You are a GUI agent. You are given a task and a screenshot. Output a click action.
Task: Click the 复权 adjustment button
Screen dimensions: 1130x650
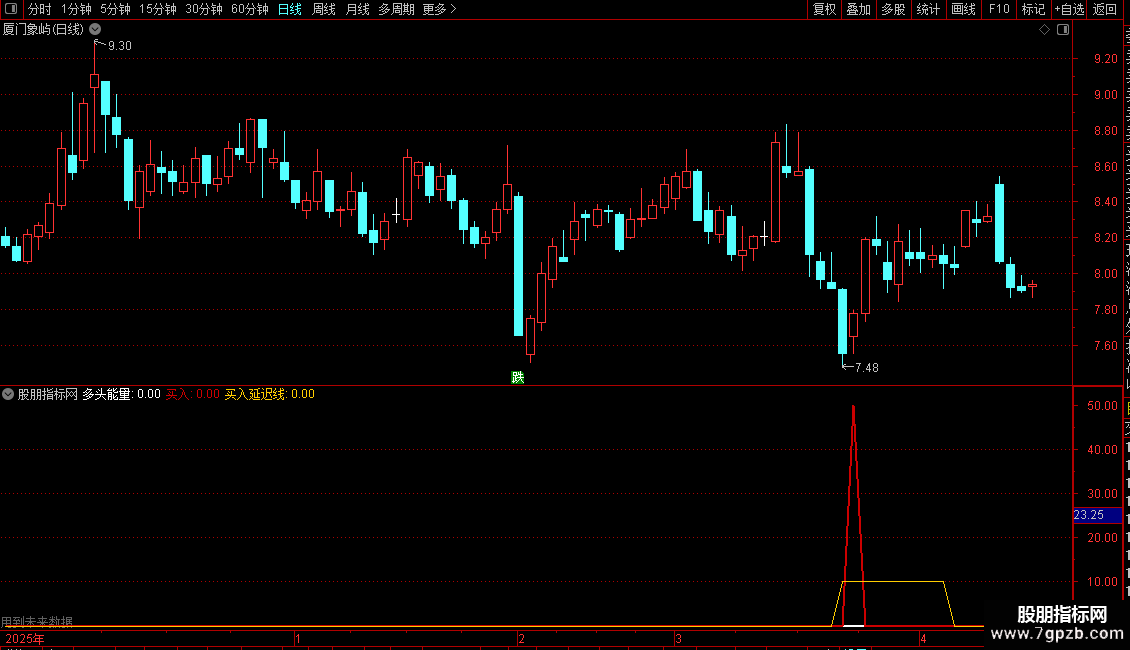pos(824,9)
